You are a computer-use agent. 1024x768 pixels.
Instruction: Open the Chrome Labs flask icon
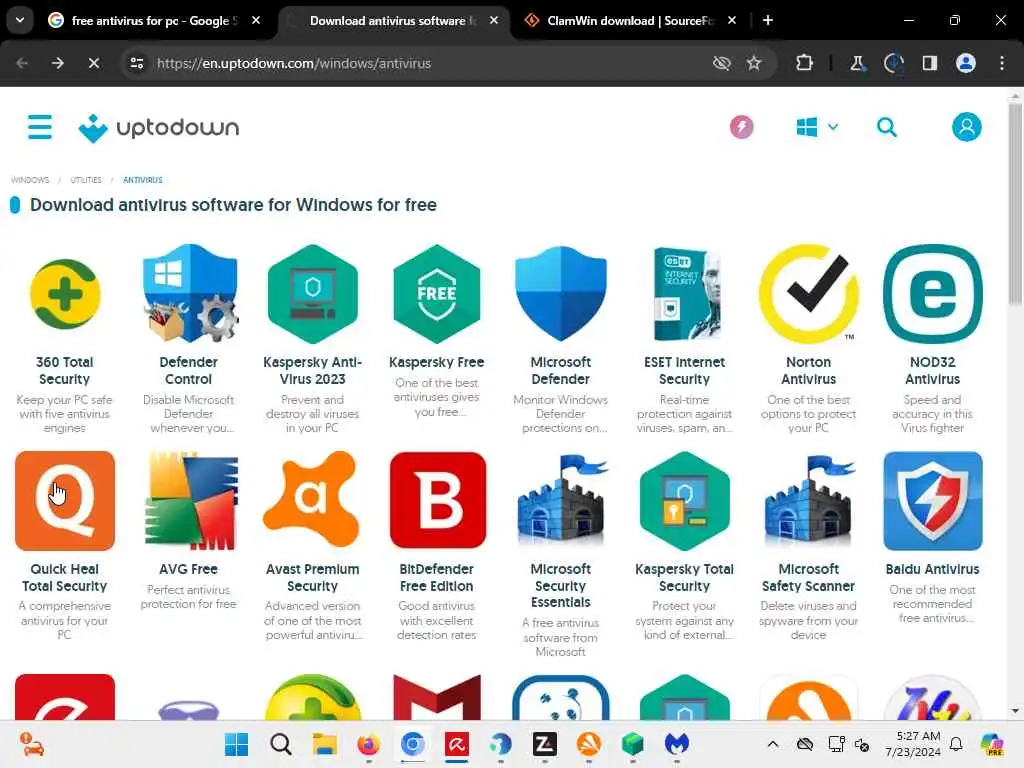(x=857, y=63)
